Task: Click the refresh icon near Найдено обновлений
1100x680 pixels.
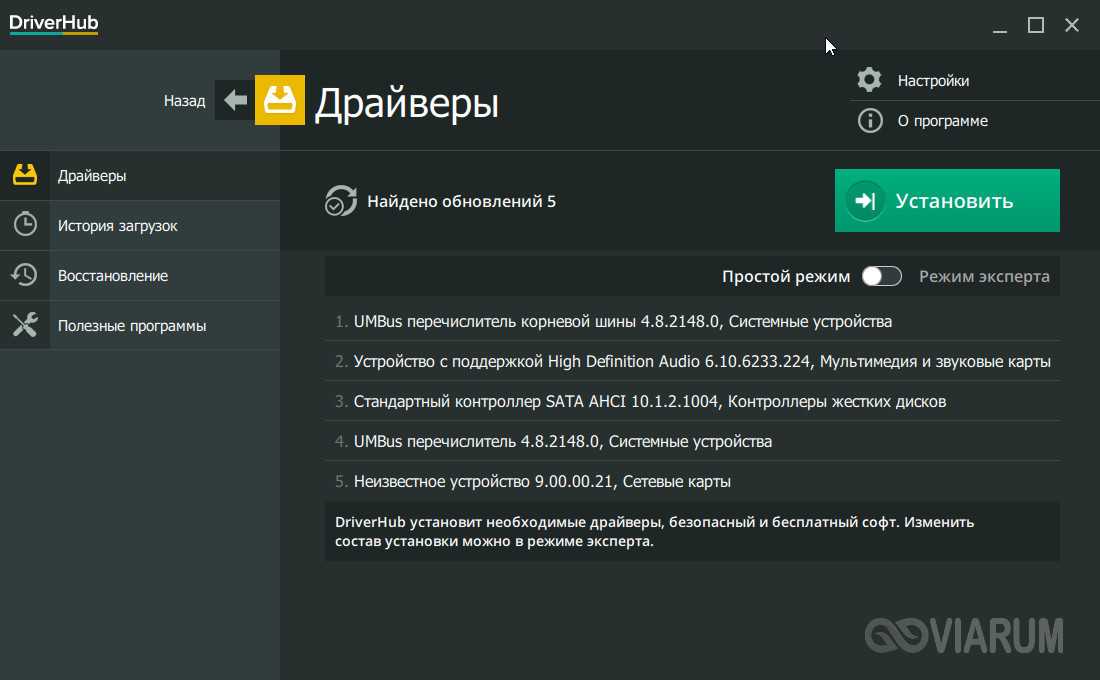Action: click(341, 201)
